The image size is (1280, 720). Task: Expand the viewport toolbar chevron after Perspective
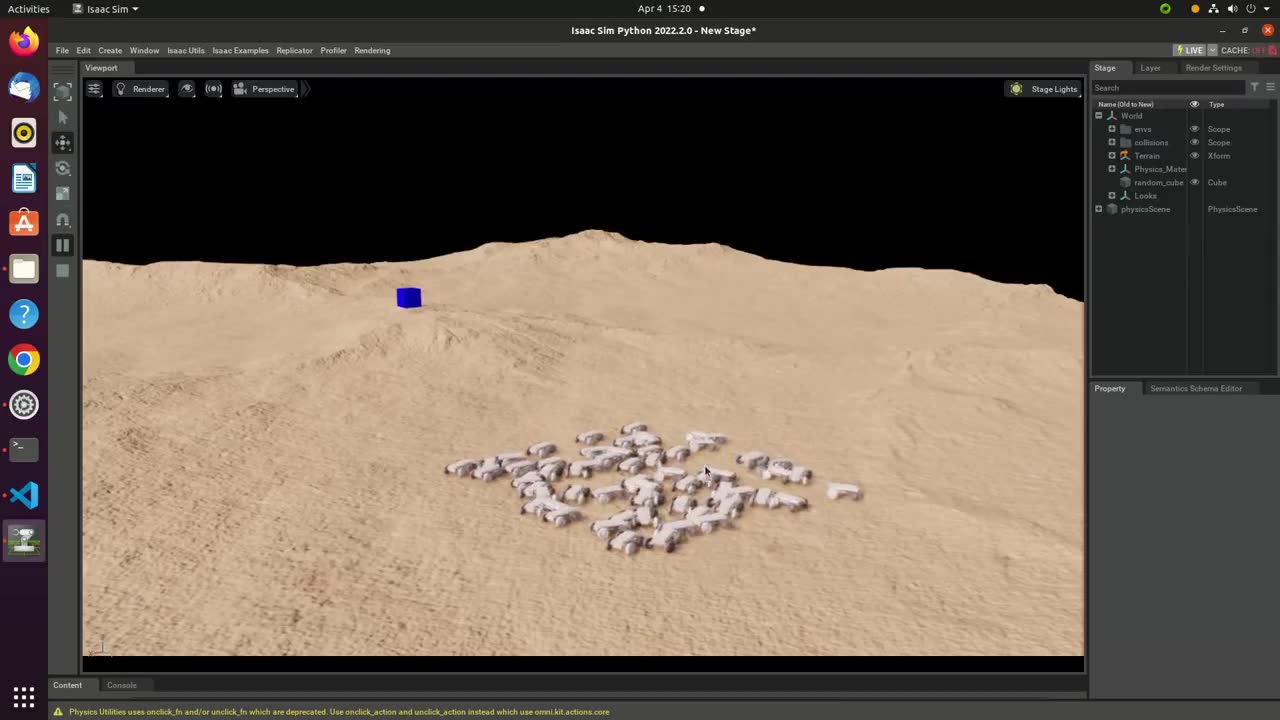point(306,89)
